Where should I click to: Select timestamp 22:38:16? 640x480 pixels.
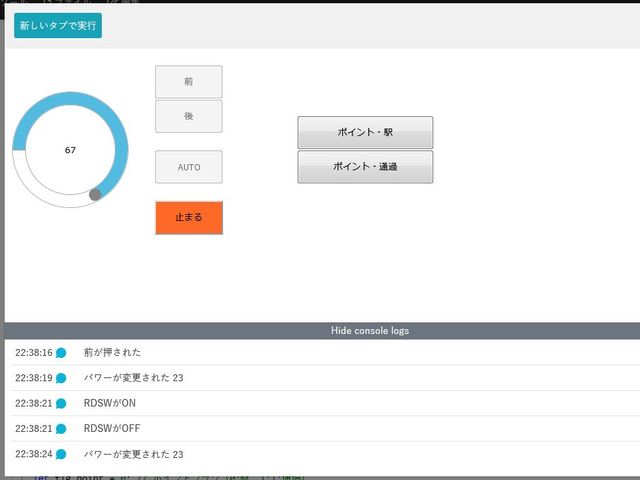[34, 353]
